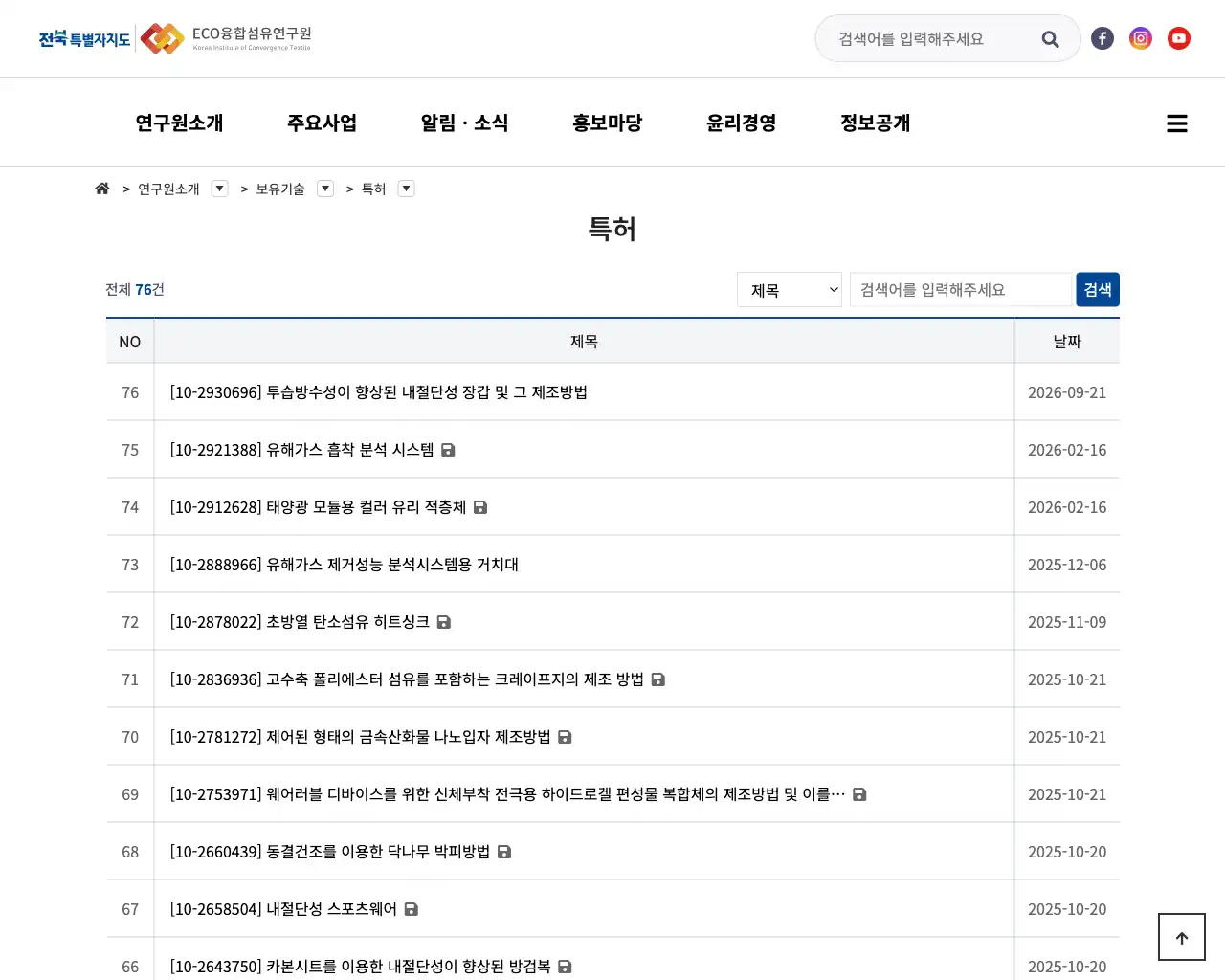Click the magnifier icon in header search
1225x980 pixels.
pyautogui.click(x=1050, y=39)
